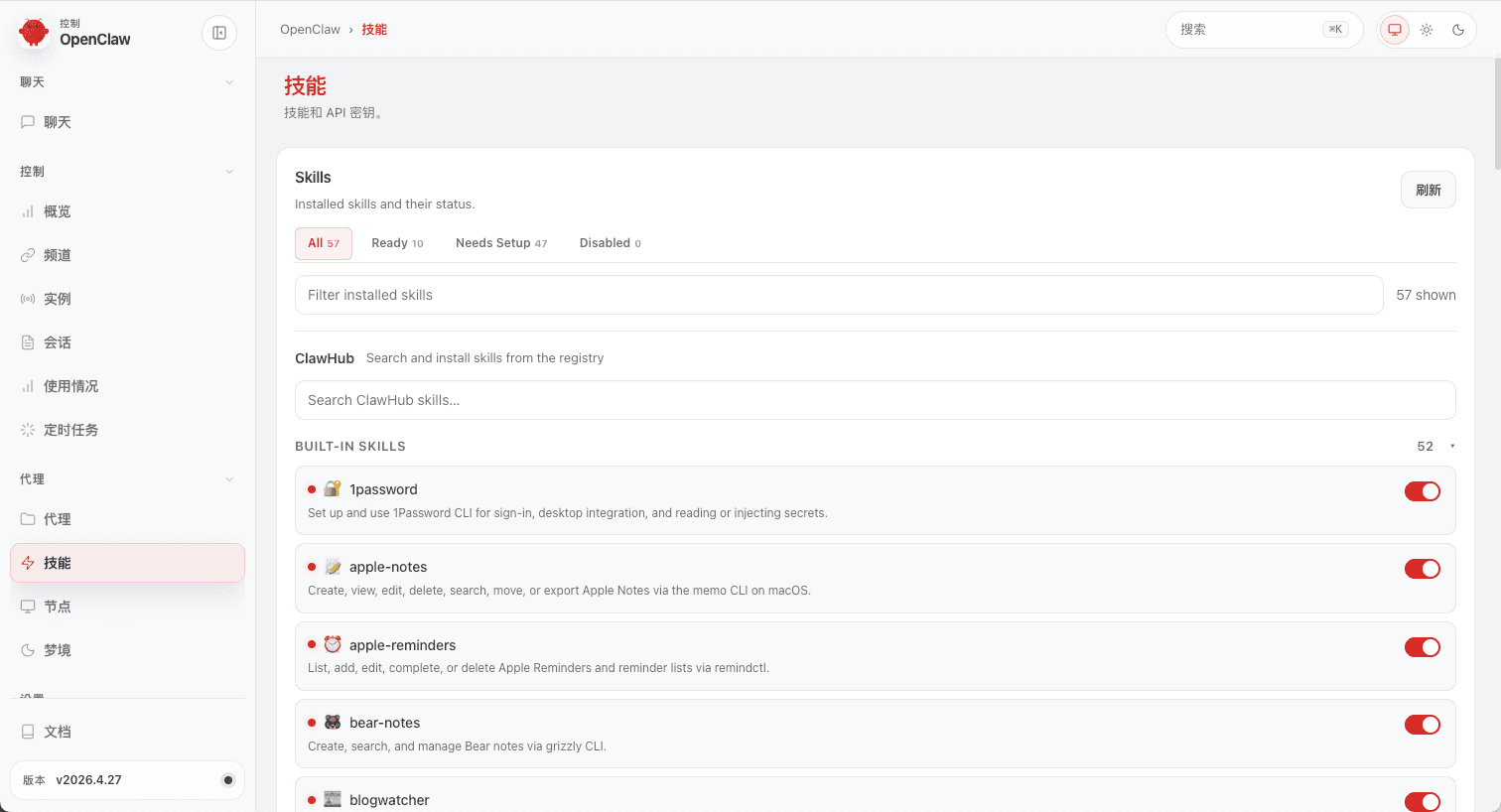Toggle the apple-reminders skill switch
Screen dimensions: 1501x812
click(1423, 647)
